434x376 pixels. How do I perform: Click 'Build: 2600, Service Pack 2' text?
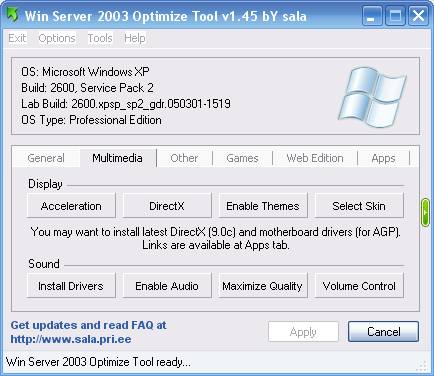[87, 88]
